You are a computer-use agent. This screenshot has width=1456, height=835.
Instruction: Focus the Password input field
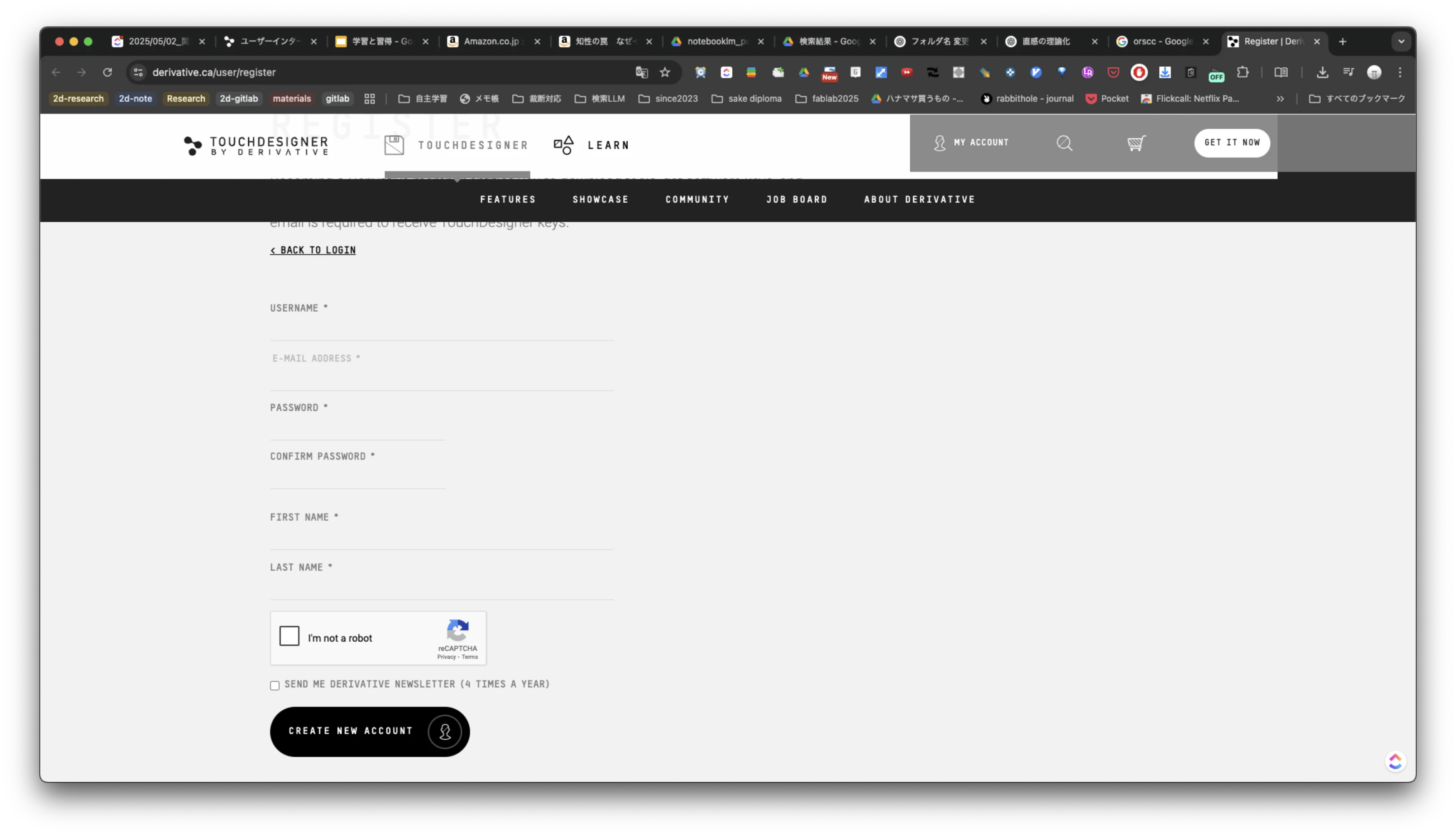tap(358, 428)
